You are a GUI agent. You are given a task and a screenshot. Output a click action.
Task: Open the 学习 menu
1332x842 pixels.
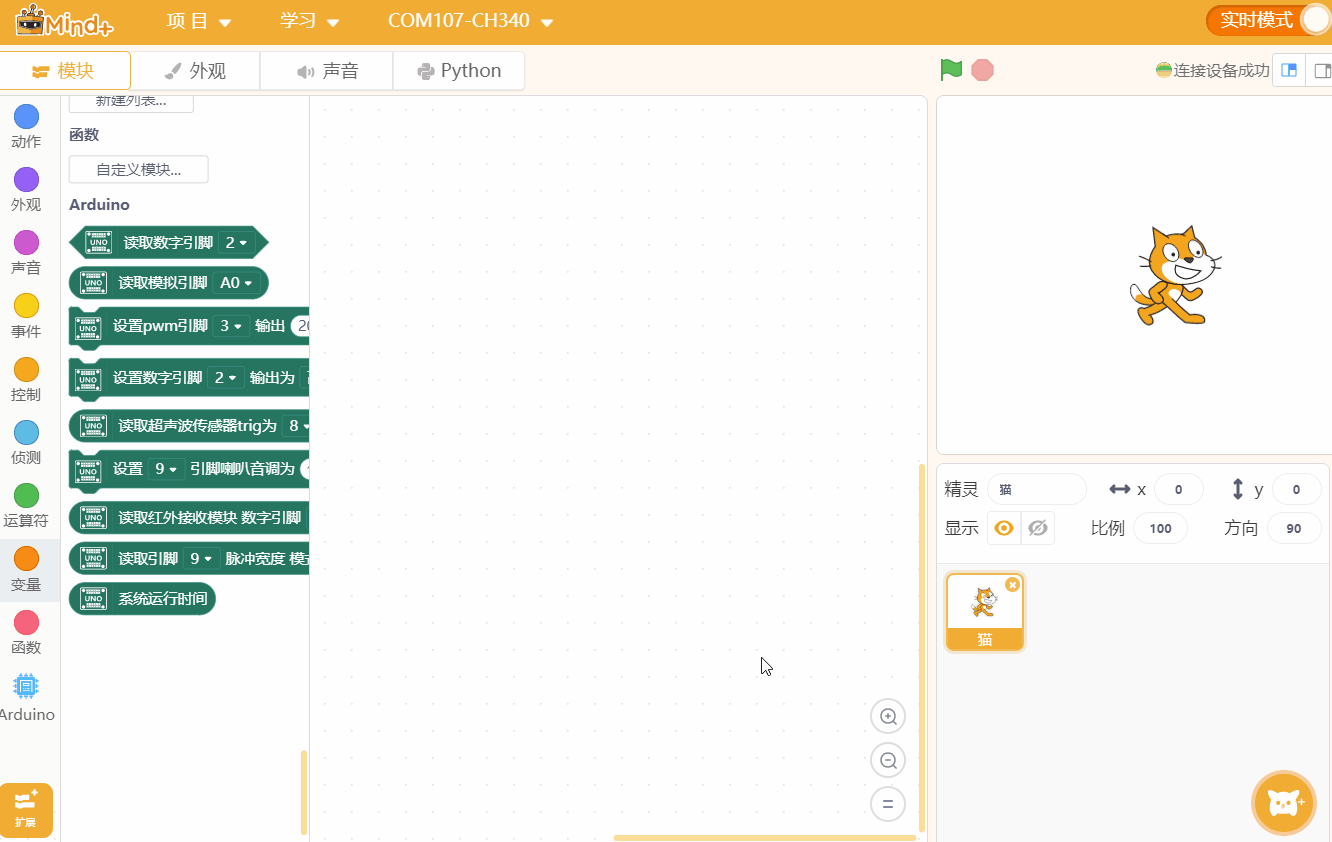coord(309,21)
